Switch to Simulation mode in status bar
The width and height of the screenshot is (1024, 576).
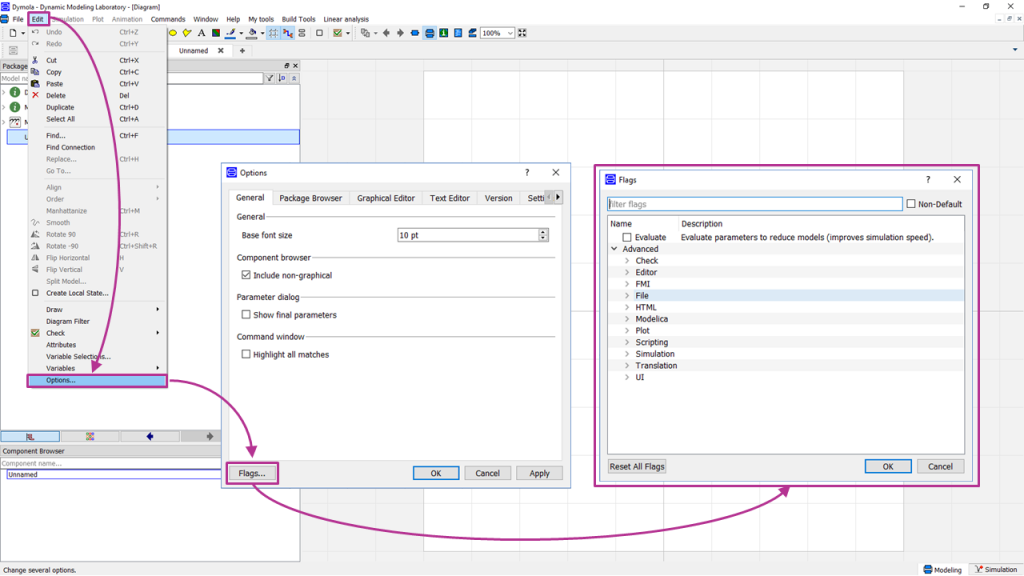[x=996, y=569]
